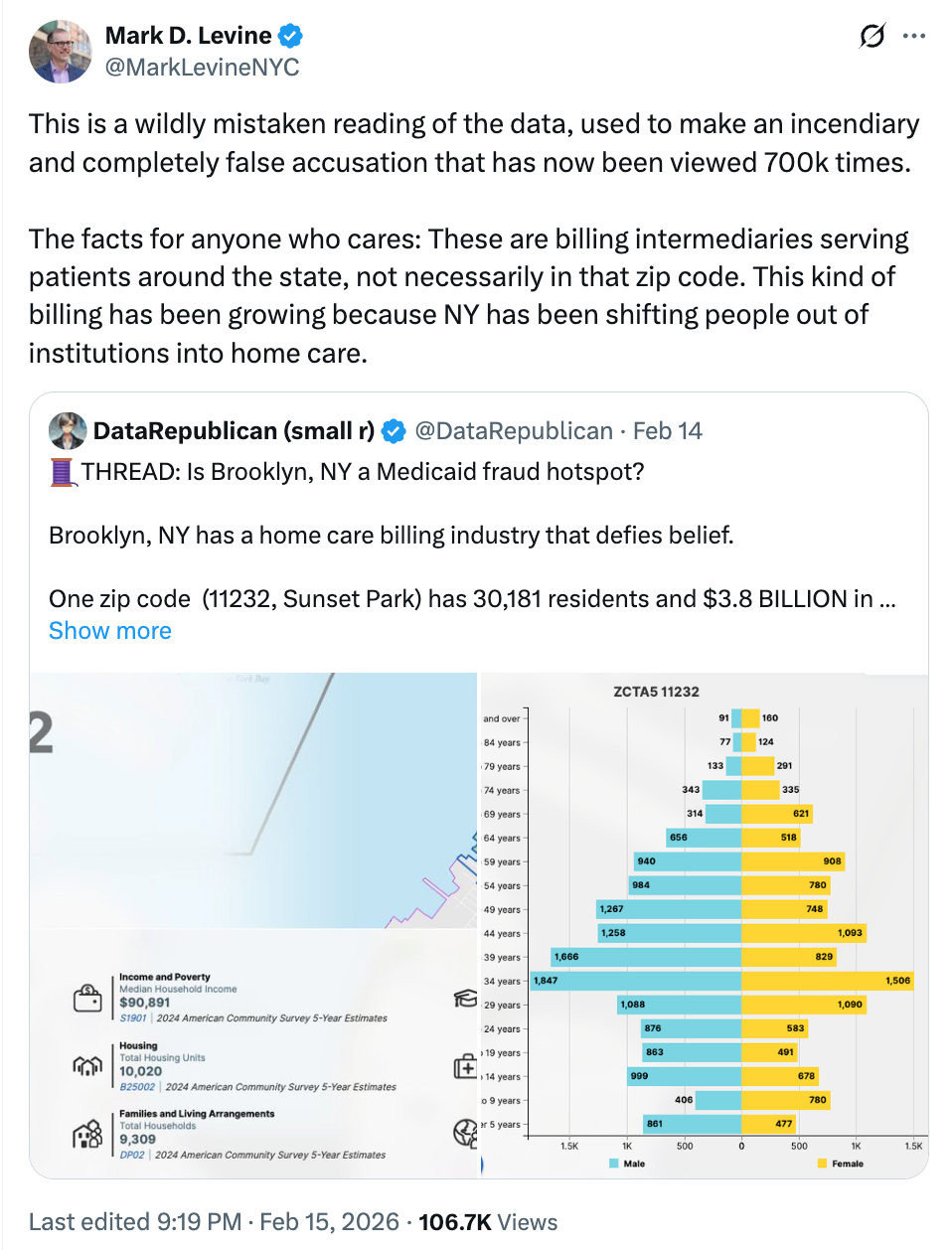Open the @DataRepublican handle in quoted tweet

click(514, 431)
